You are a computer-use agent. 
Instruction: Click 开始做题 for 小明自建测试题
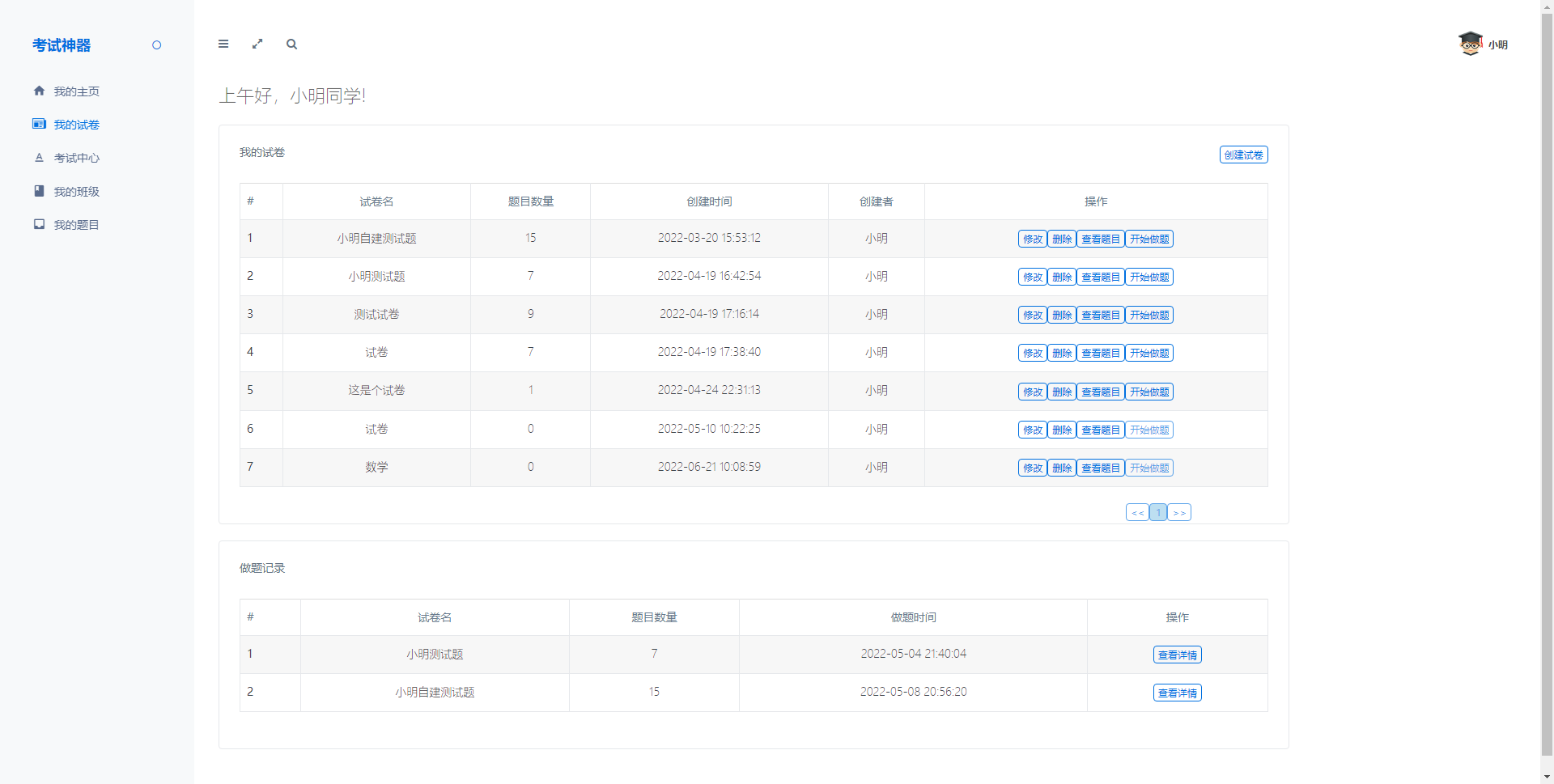pos(1149,239)
